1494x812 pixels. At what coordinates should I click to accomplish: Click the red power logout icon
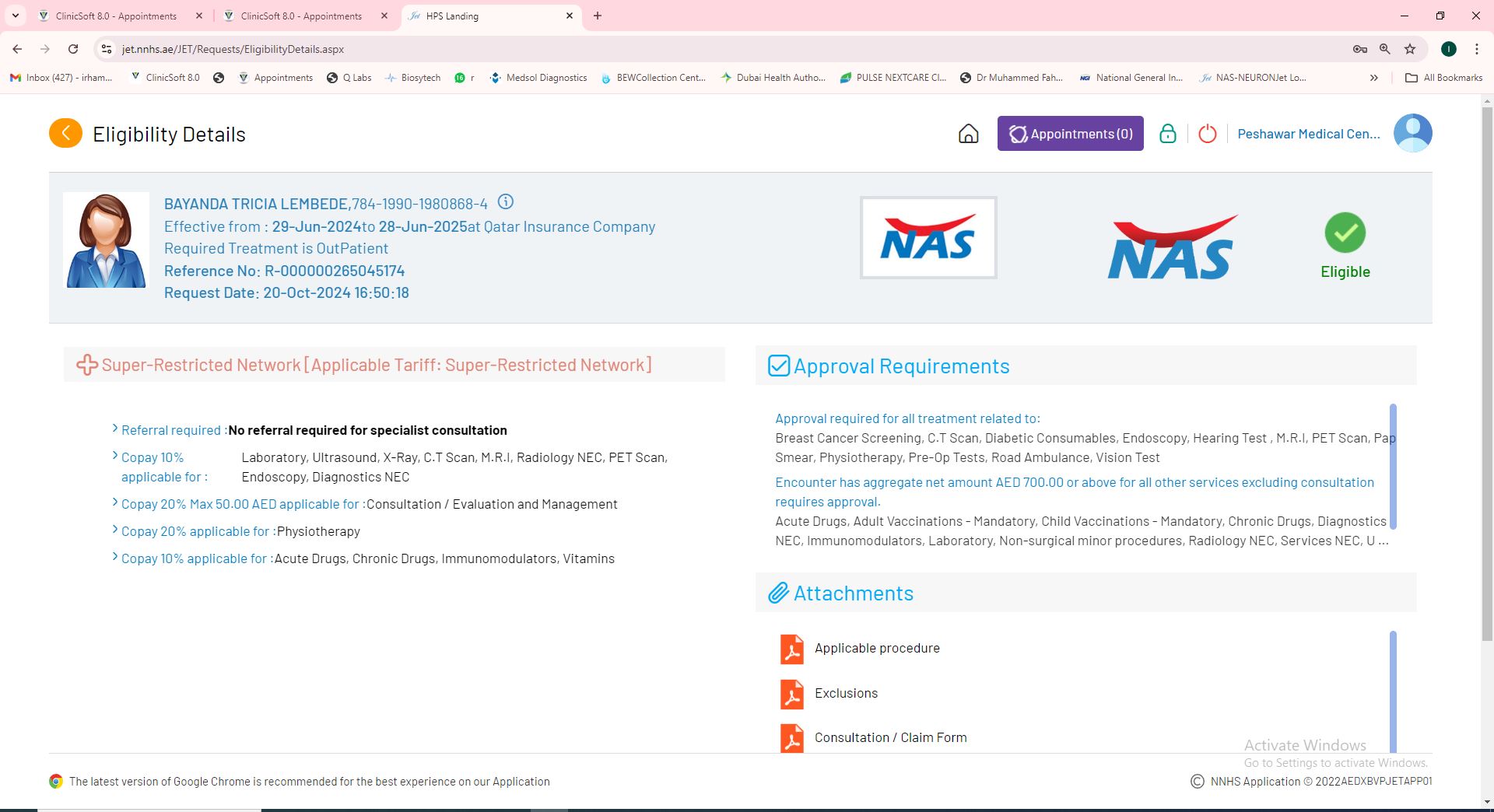tap(1207, 134)
